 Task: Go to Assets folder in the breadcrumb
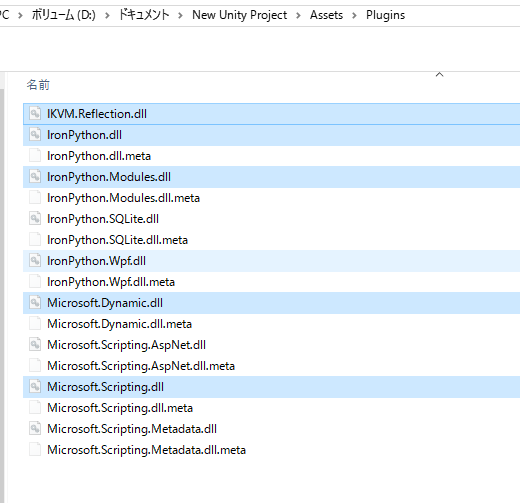[x=326, y=15]
